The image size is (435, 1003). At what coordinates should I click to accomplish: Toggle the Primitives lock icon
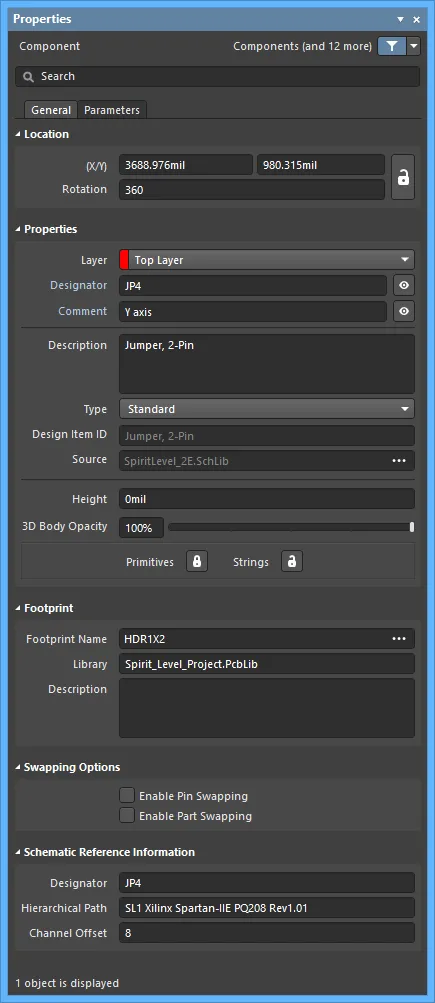(197, 562)
